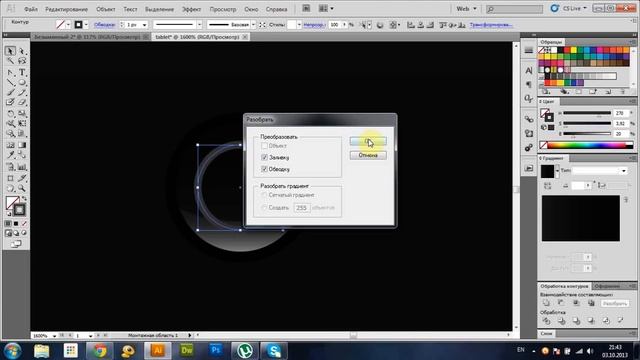Open the Редактирование menu
This screenshot has width=640, height=360.
tap(67, 9)
